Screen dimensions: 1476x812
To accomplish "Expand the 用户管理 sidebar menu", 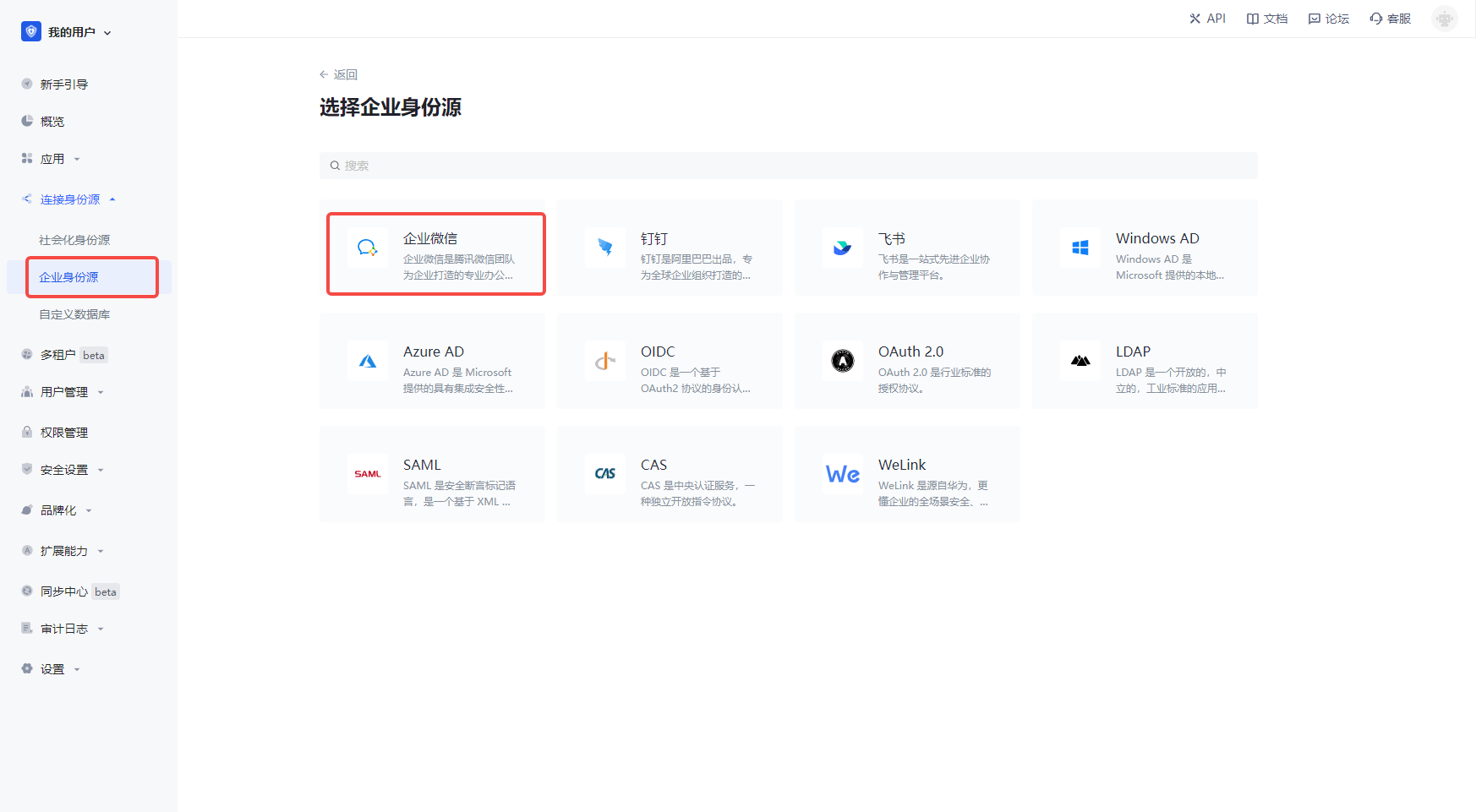I will click(x=64, y=392).
